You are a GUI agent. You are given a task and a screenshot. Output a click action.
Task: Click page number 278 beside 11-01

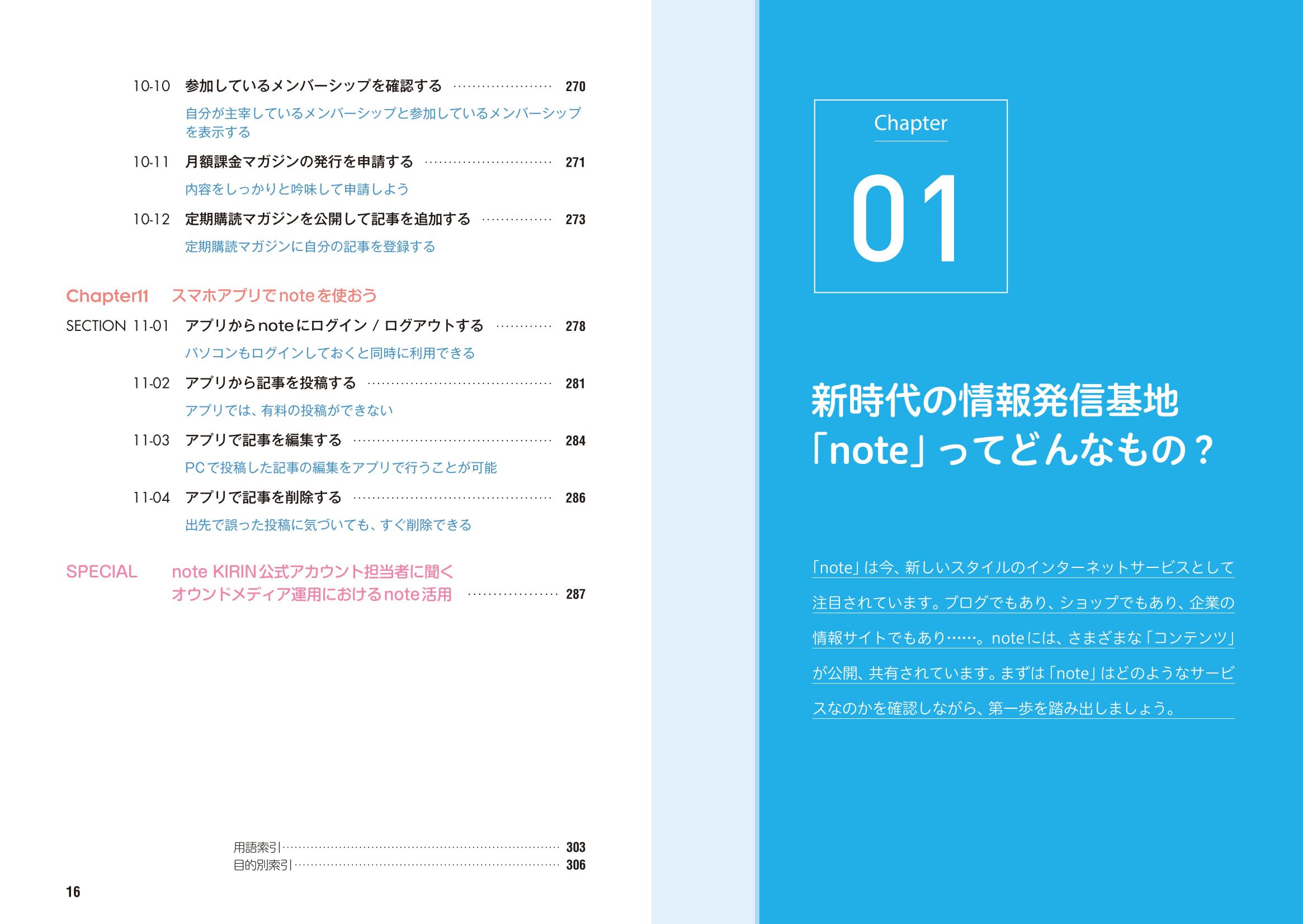coord(575,326)
